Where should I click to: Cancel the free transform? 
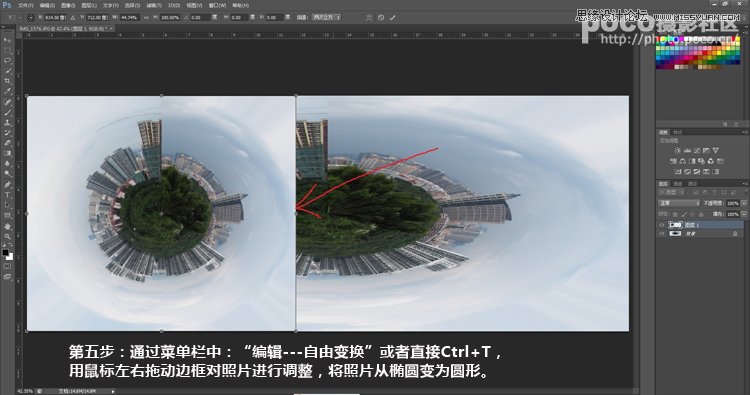(x=381, y=17)
